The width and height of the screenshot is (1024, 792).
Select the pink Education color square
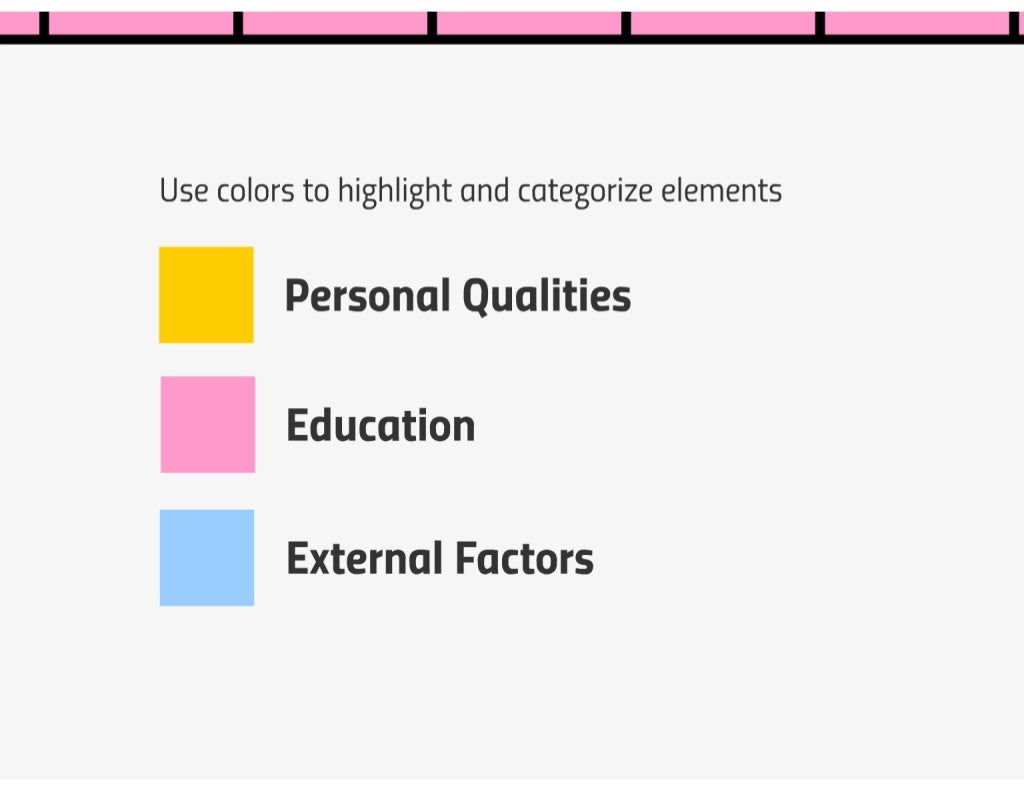click(x=208, y=424)
